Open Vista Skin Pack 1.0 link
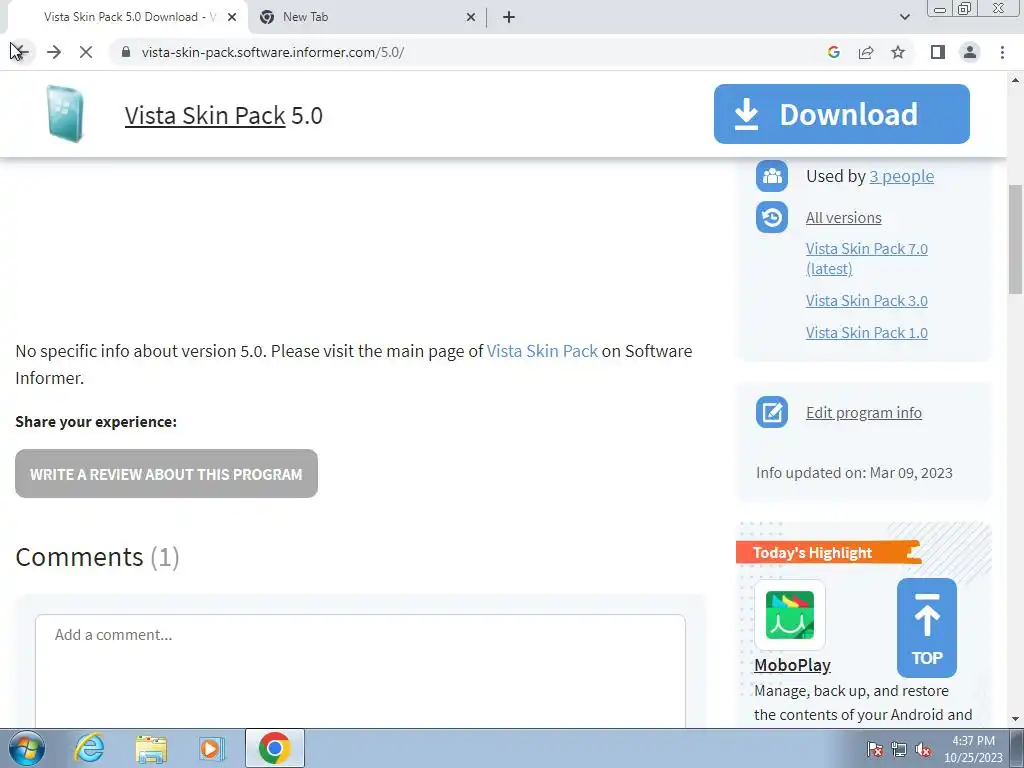This screenshot has width=1024, height=768. pos(867,332)
